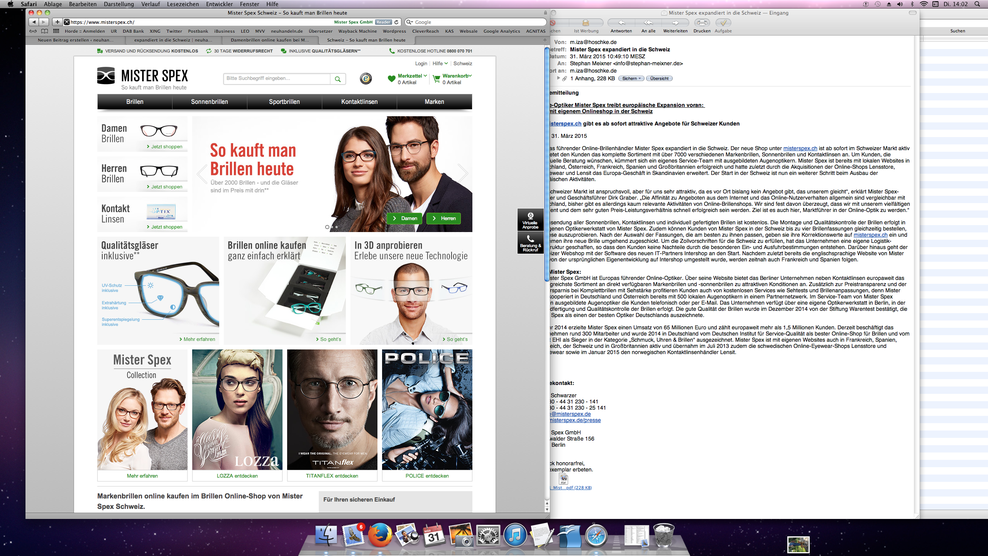Screen dimensions: 988x556
Task: Click the Login link on website
Action: click(421, 63)
